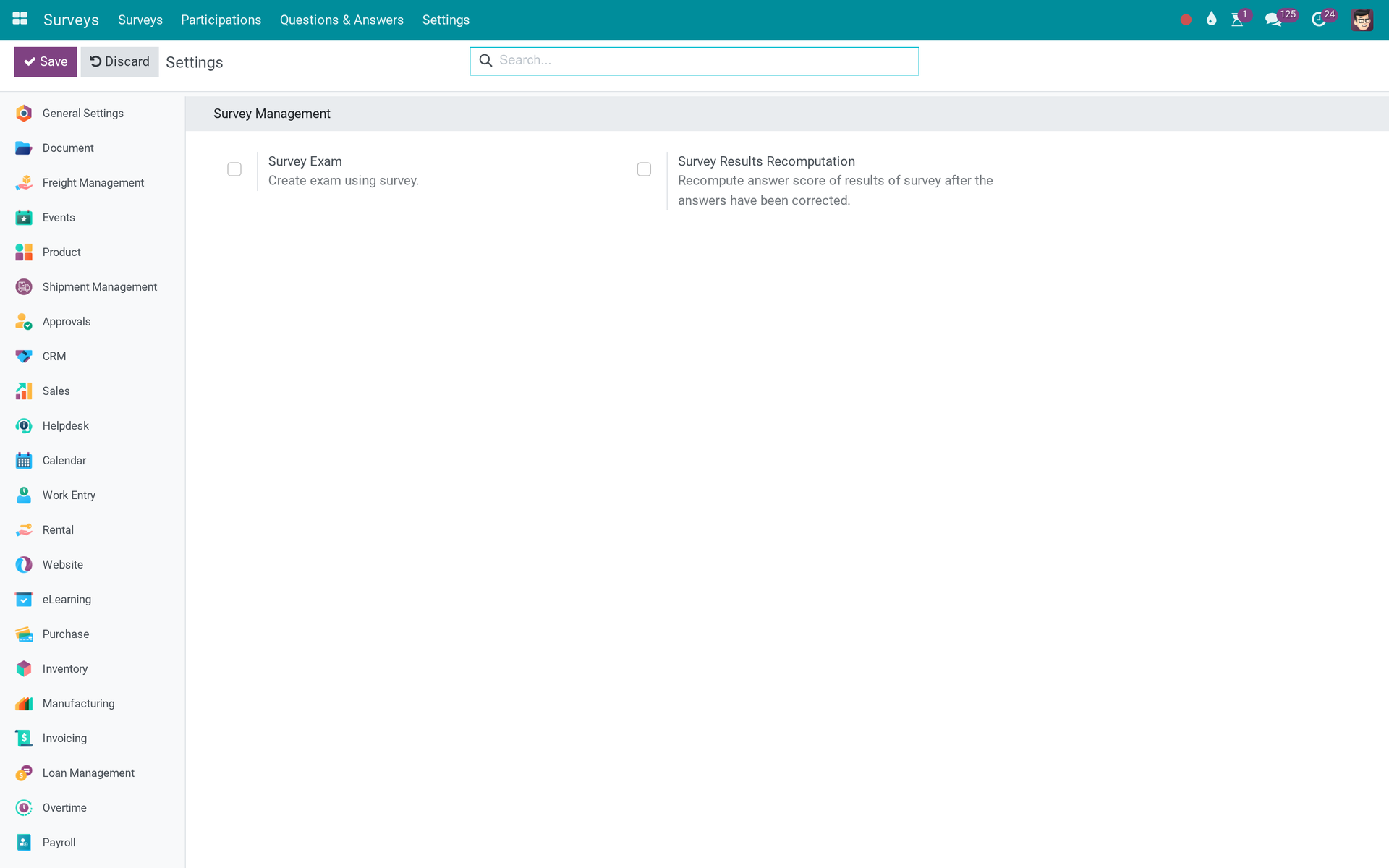Viewport: 1389px width, 868px height.
Task: Click the Product colored squares icon
Action: pyautogui.click(x=24, y=252)
